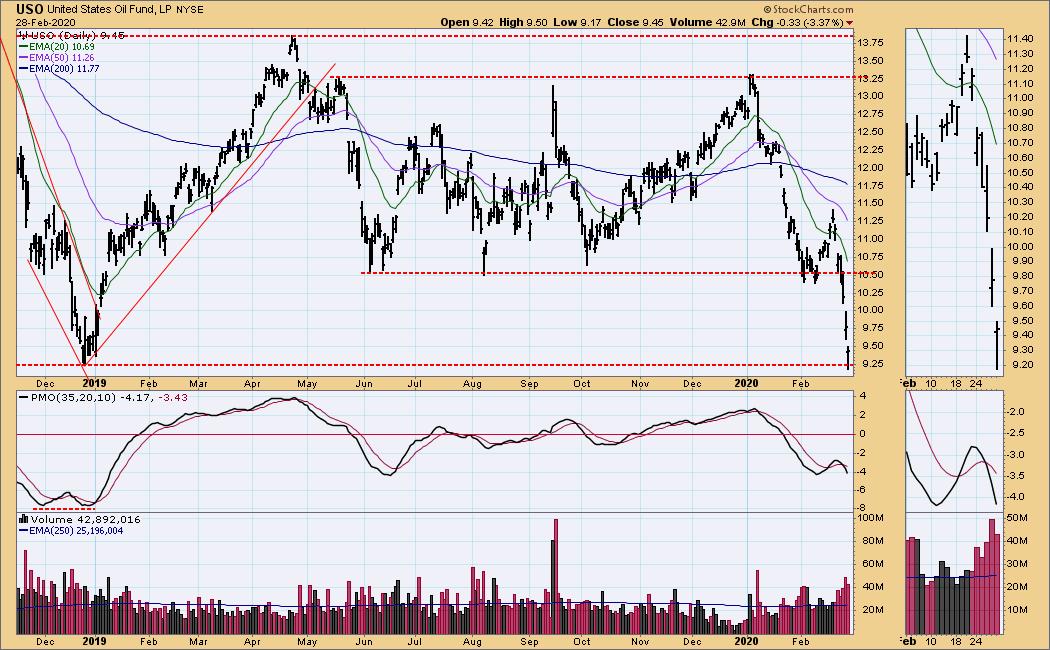Click the EMA(200) 11.77 legend label

[64, 68]
